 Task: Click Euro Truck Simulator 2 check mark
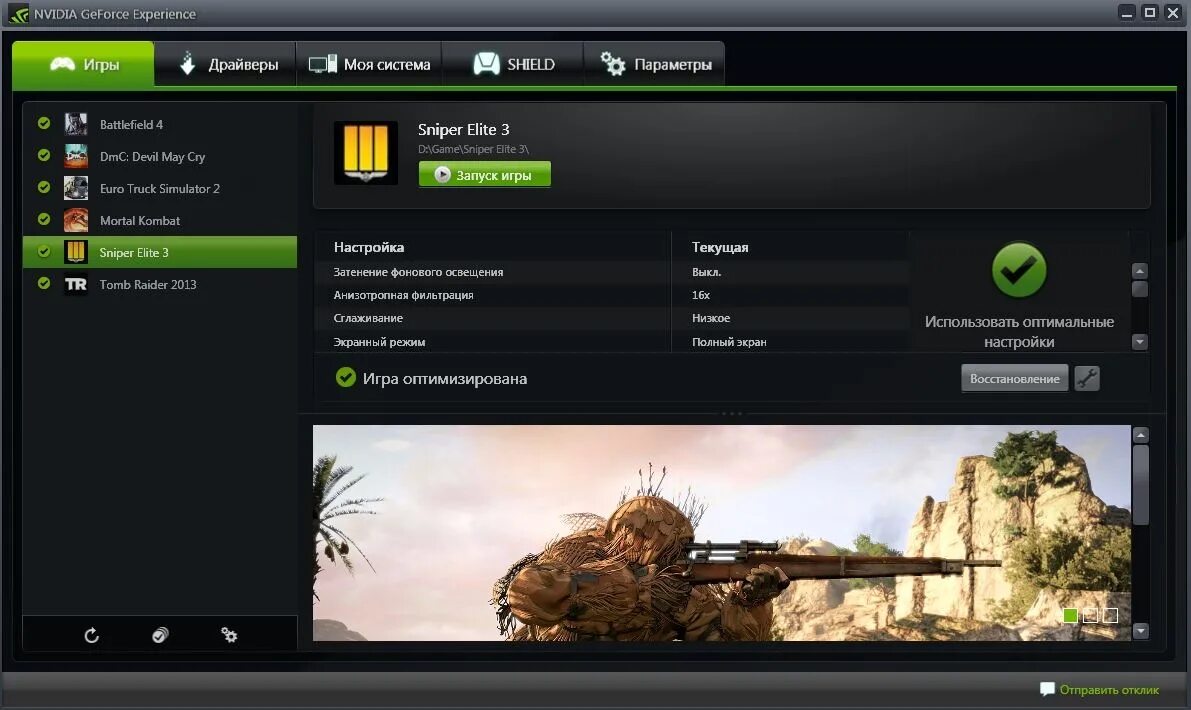[x=44, y=187]
